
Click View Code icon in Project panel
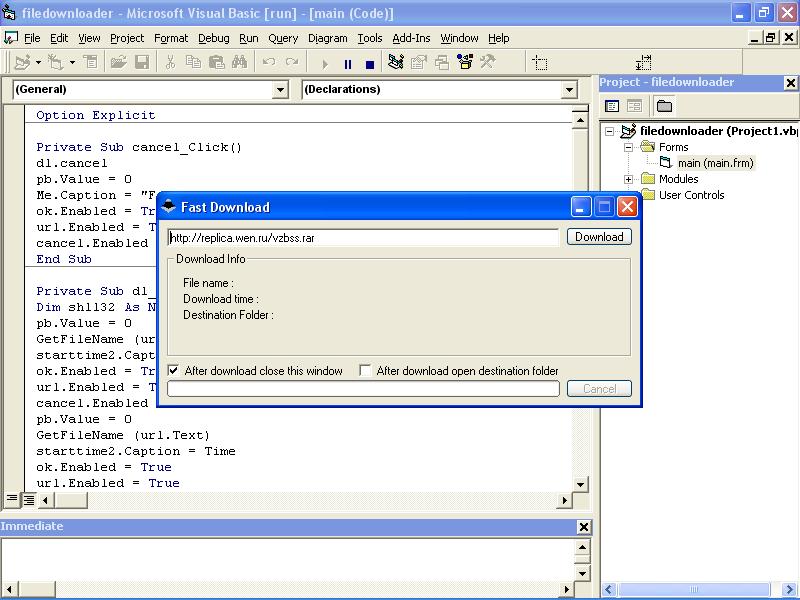pyautogui.click(x=612, y=106)
